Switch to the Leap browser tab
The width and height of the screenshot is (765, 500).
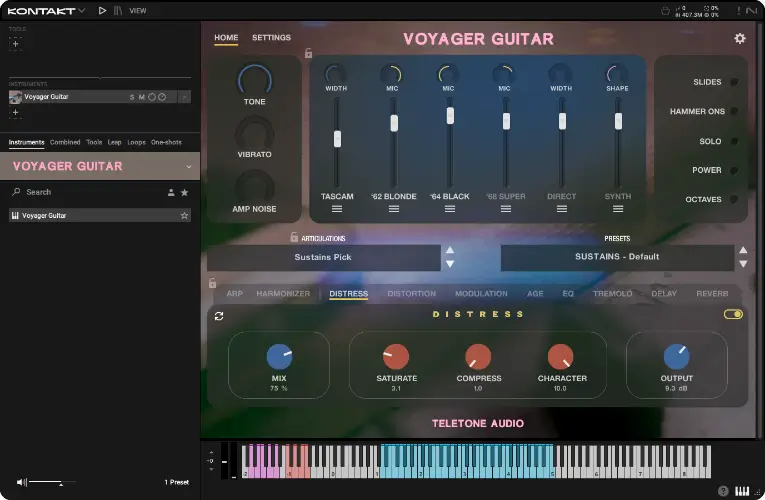click(x=115, y=142)
